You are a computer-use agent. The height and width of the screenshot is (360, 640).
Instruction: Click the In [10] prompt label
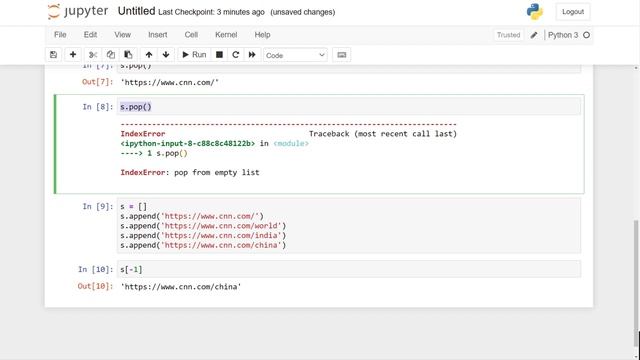coord(96,269)
